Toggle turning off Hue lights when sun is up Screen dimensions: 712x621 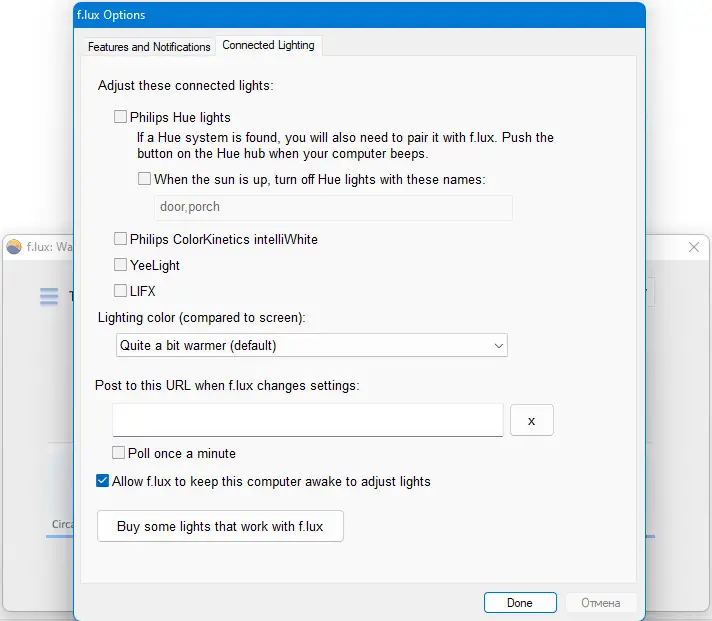pyautogui.click(x=145, y=180)
